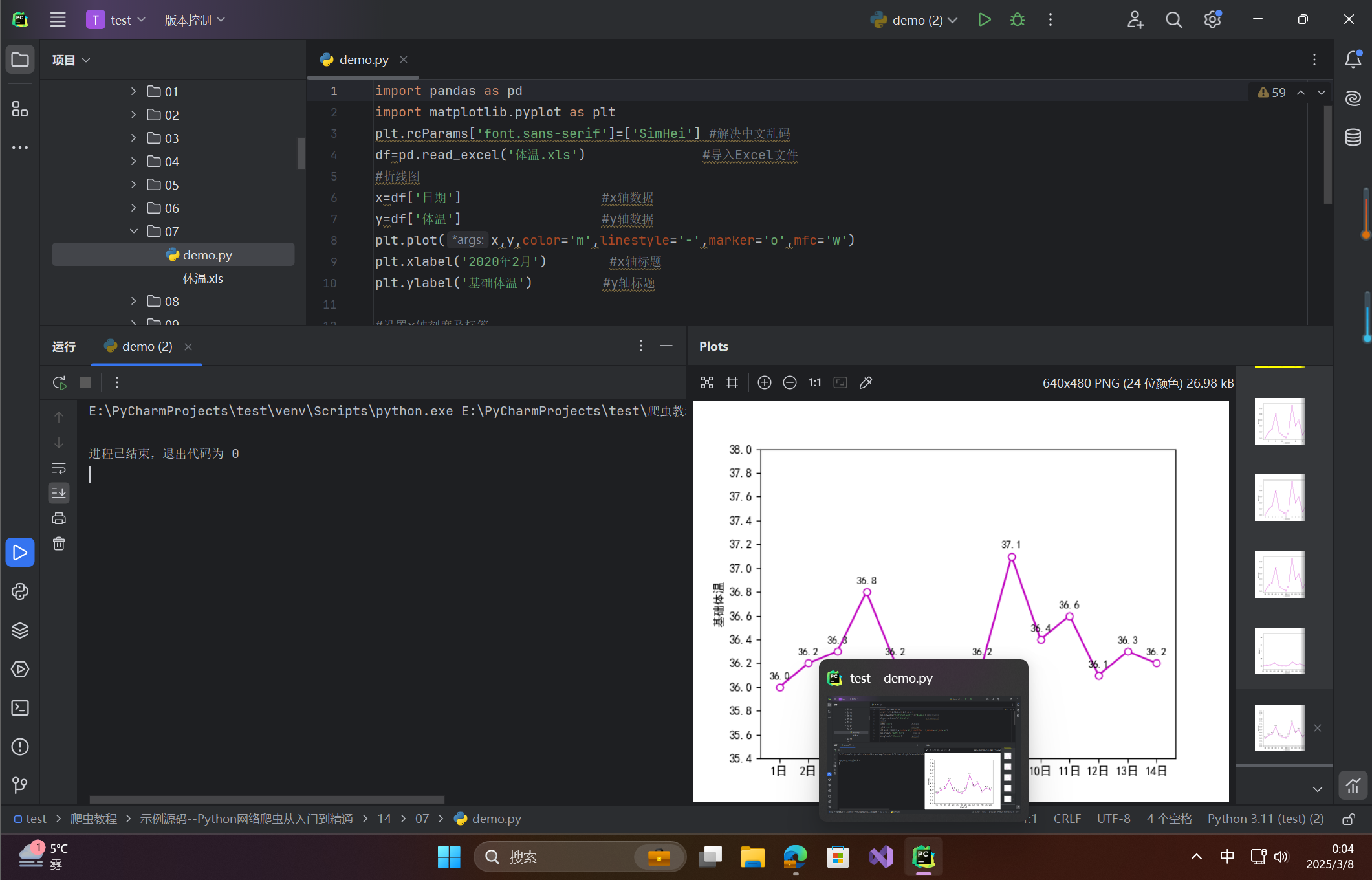Toggle grid display in the Plots viewer
The image size is (1372, 880).
(x=732, y=382)
